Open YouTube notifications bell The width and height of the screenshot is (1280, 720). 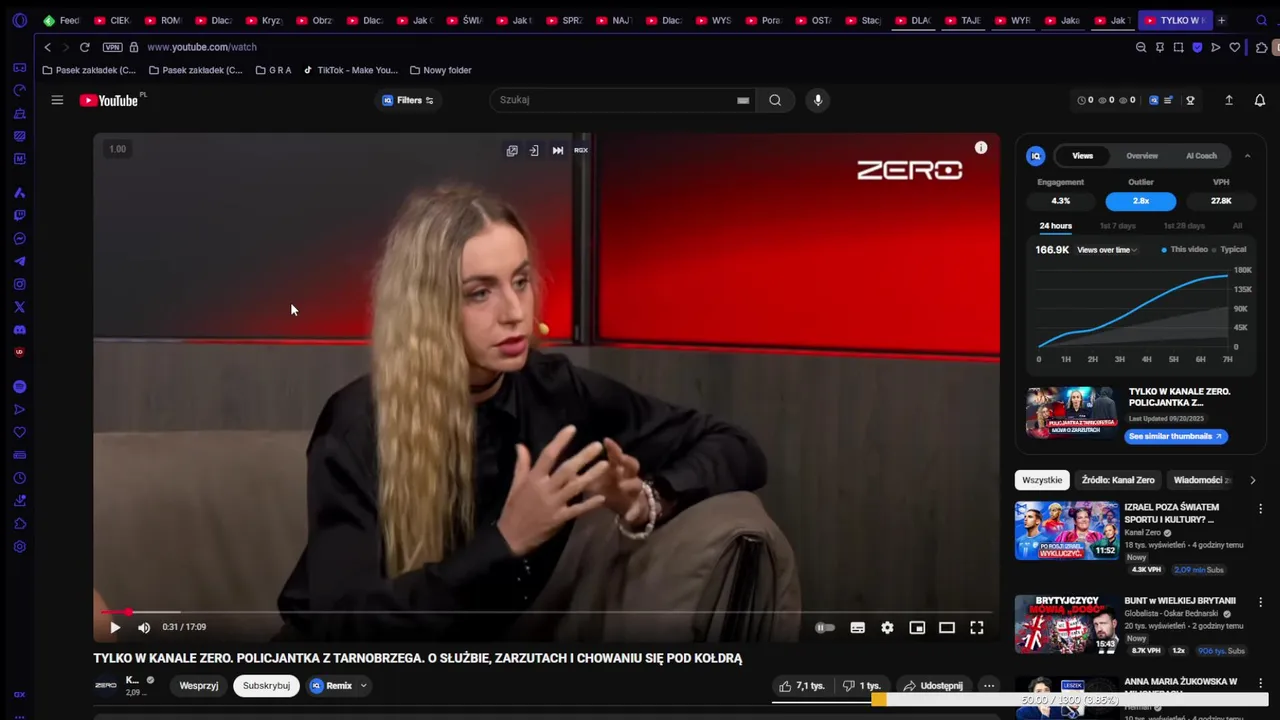1260,100
